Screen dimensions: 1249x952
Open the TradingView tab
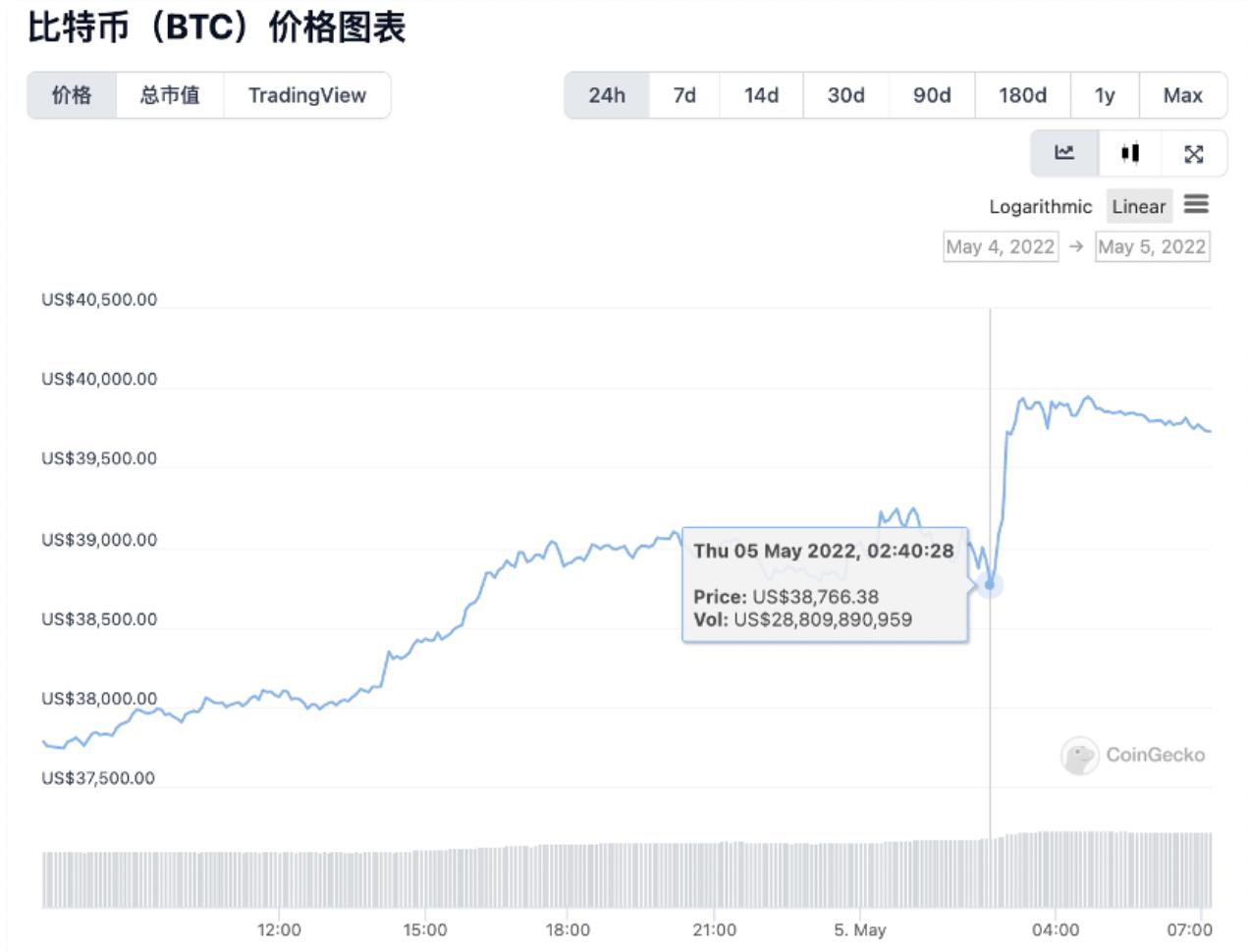(x=306, y=95)
